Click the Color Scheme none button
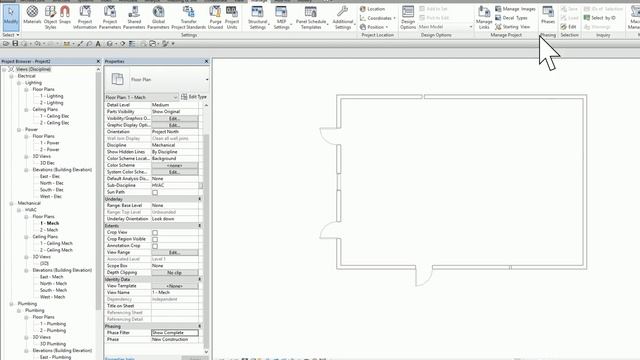The height and width of the screenshot is (360, 640). pos(175,165)
